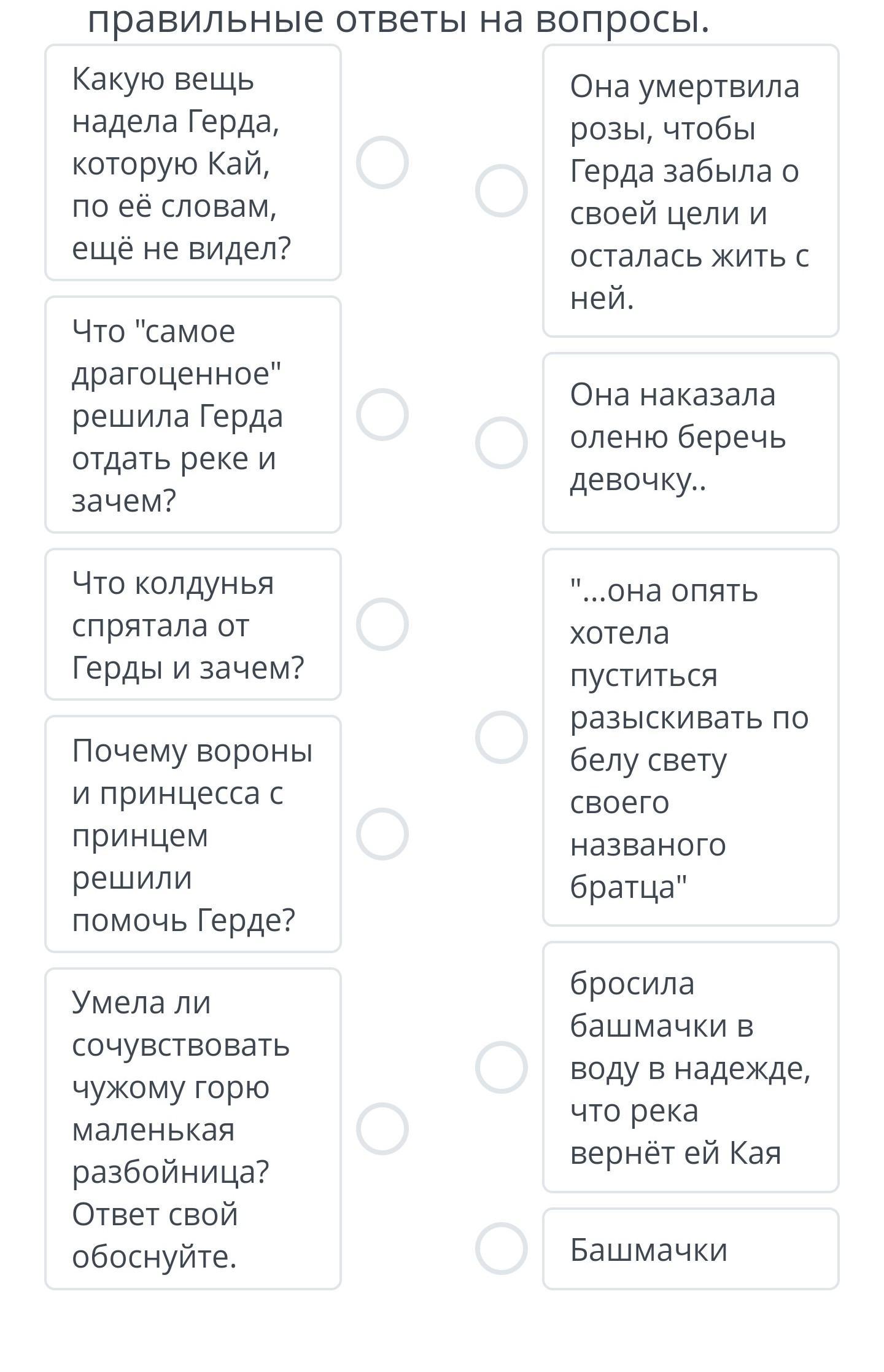Click the 'Какую вещь надела Герда' question card
884x1372 pixels.
[x=193, y=163]
